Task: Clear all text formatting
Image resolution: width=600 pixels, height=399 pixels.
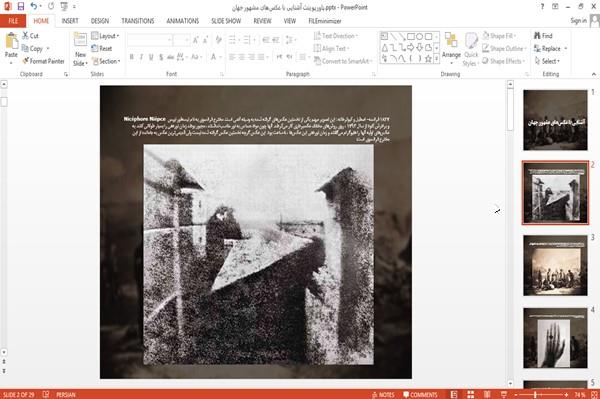Action: click(x=218, y=40)
